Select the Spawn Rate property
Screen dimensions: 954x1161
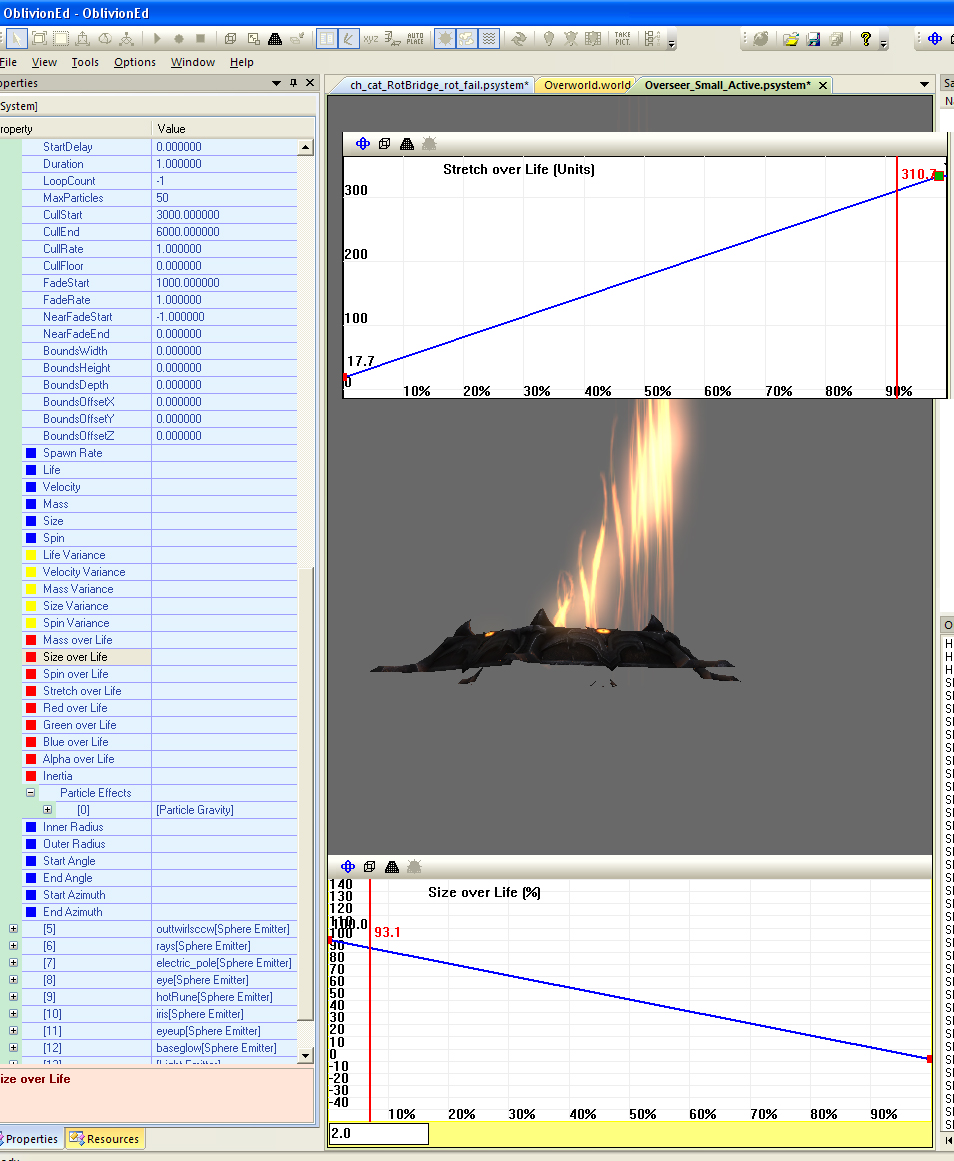pyautogui.click(x=73, y=453)
